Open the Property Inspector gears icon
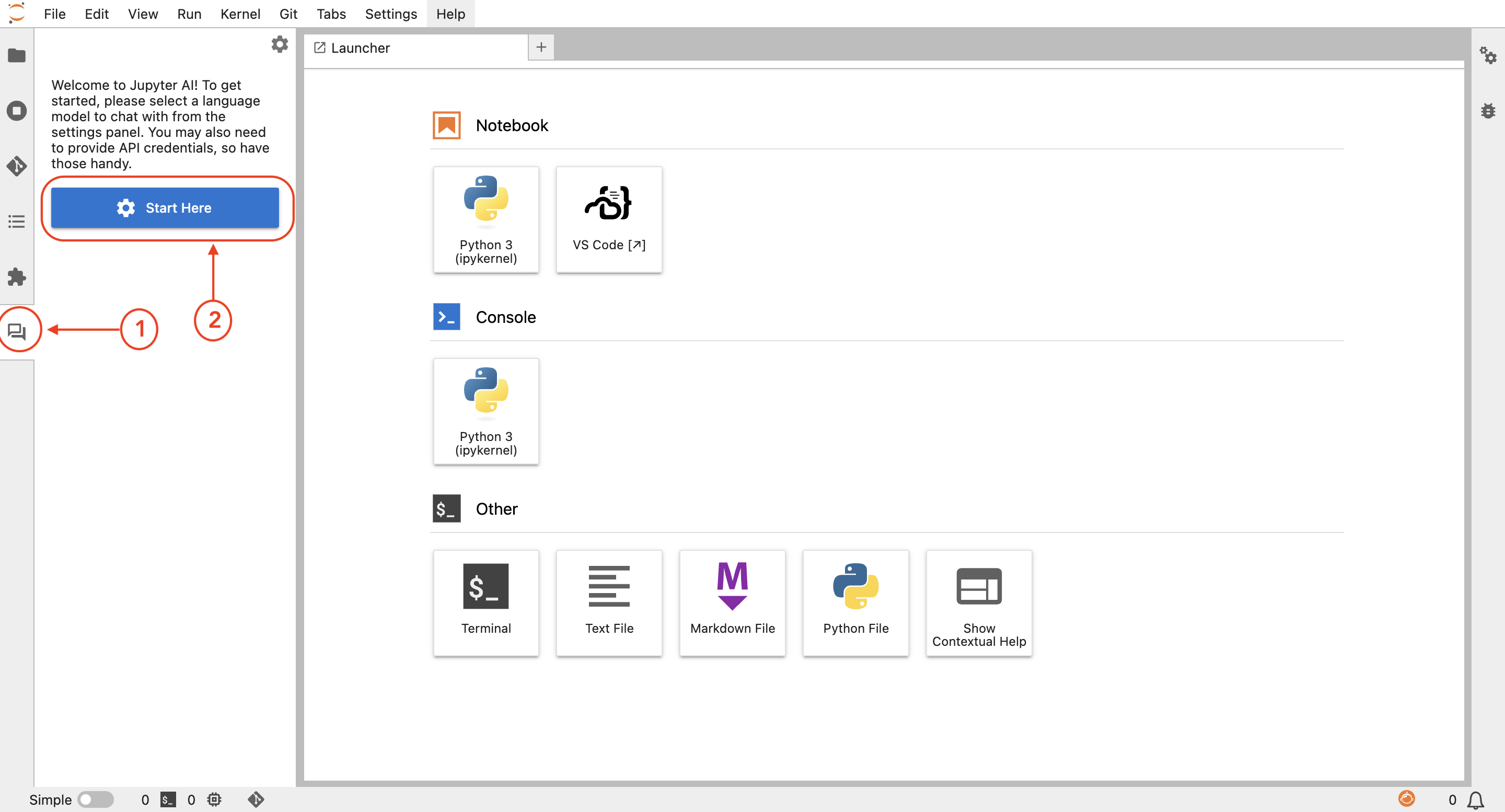The width and height of the screenshot is (1505, 812). 1487,55
